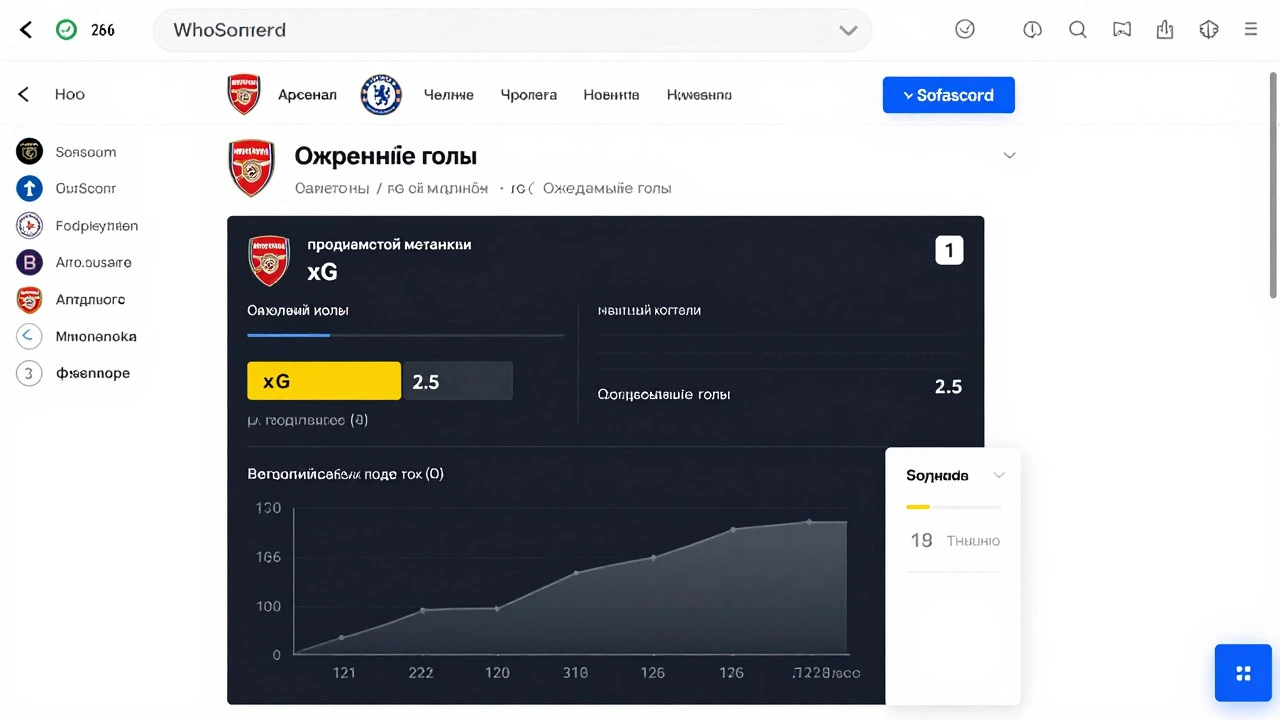The width and height of the screenshot is (1280, 720).
Task: Select the Chelsea club crest
Action: [x=381, y=94]
